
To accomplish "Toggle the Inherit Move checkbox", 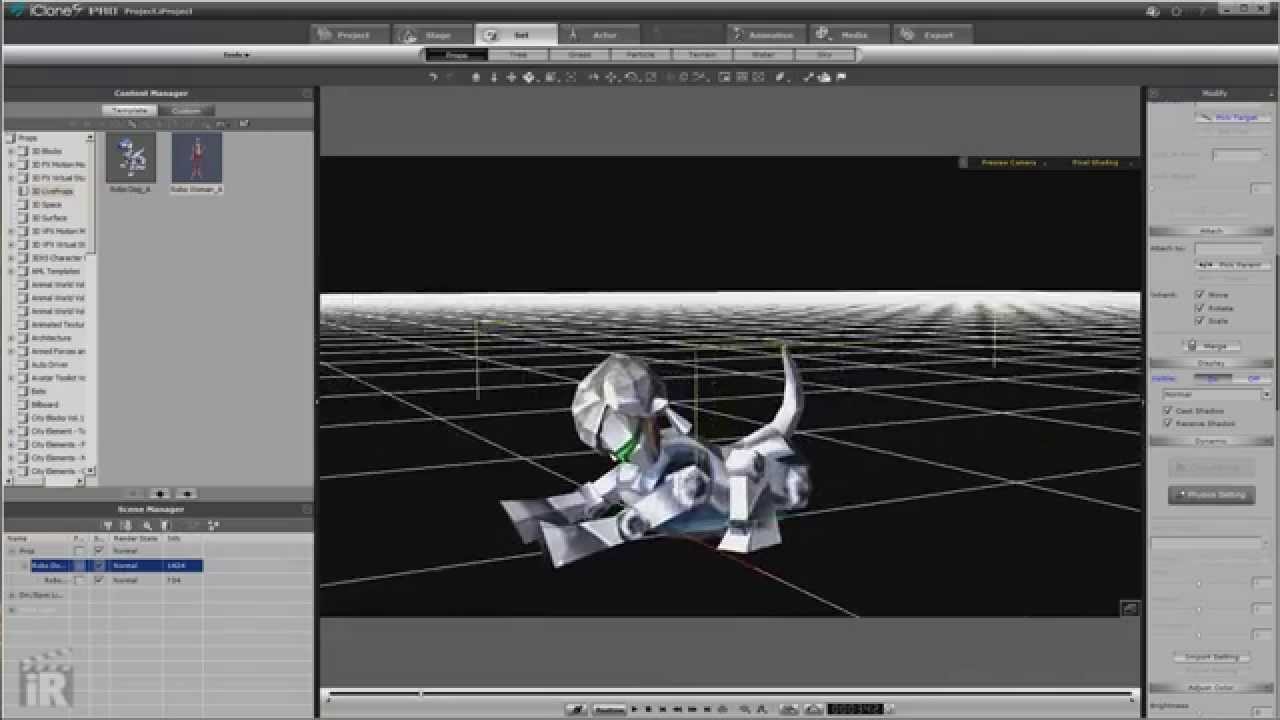I will [1199, 295].
